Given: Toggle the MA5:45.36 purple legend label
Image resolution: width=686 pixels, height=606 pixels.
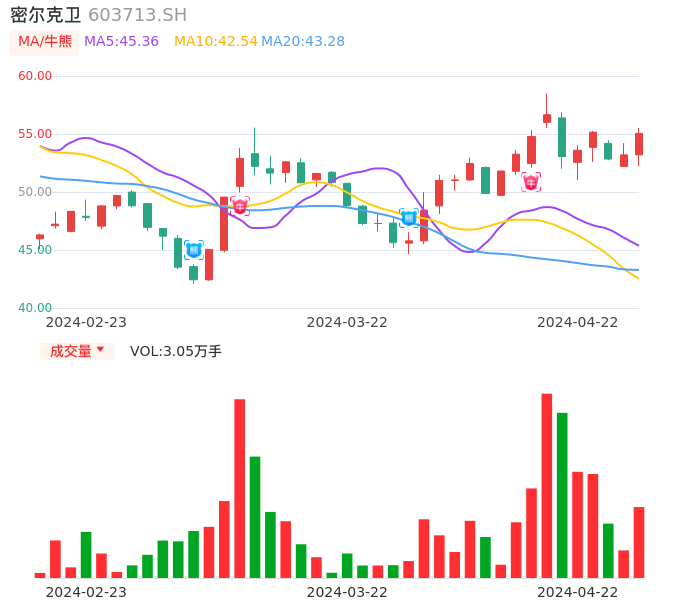Looking at the screenshot, I should (121, 42).
